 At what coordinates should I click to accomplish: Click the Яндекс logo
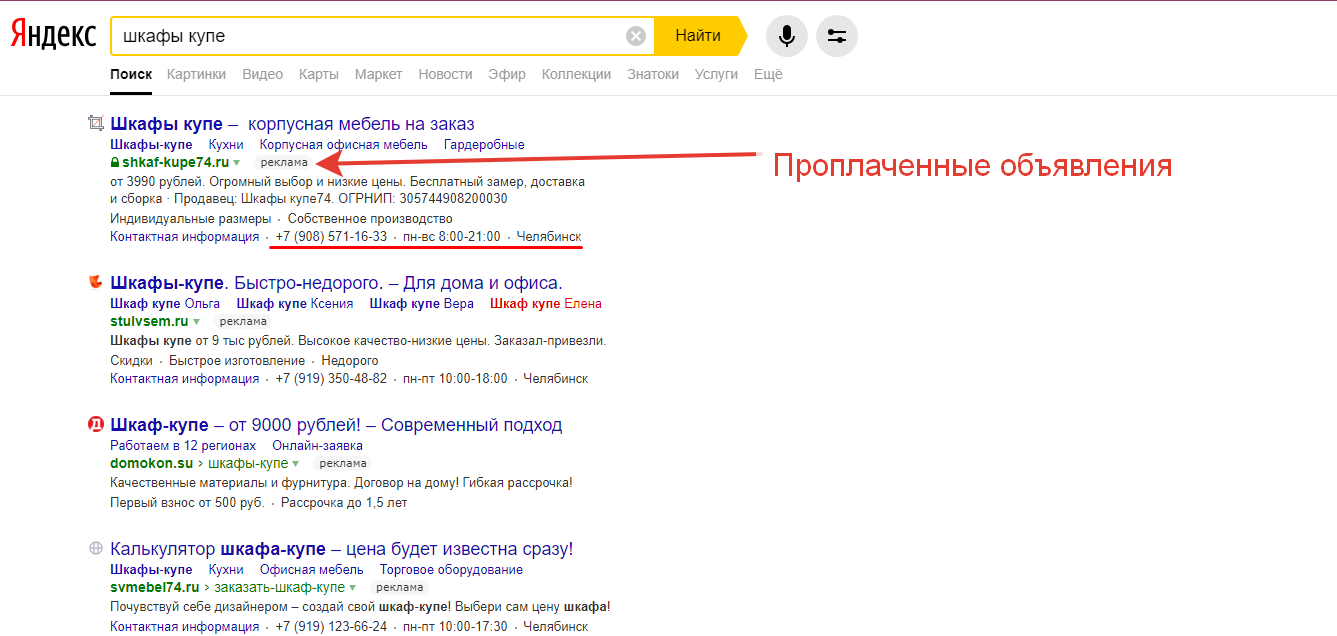click(54, 36)
